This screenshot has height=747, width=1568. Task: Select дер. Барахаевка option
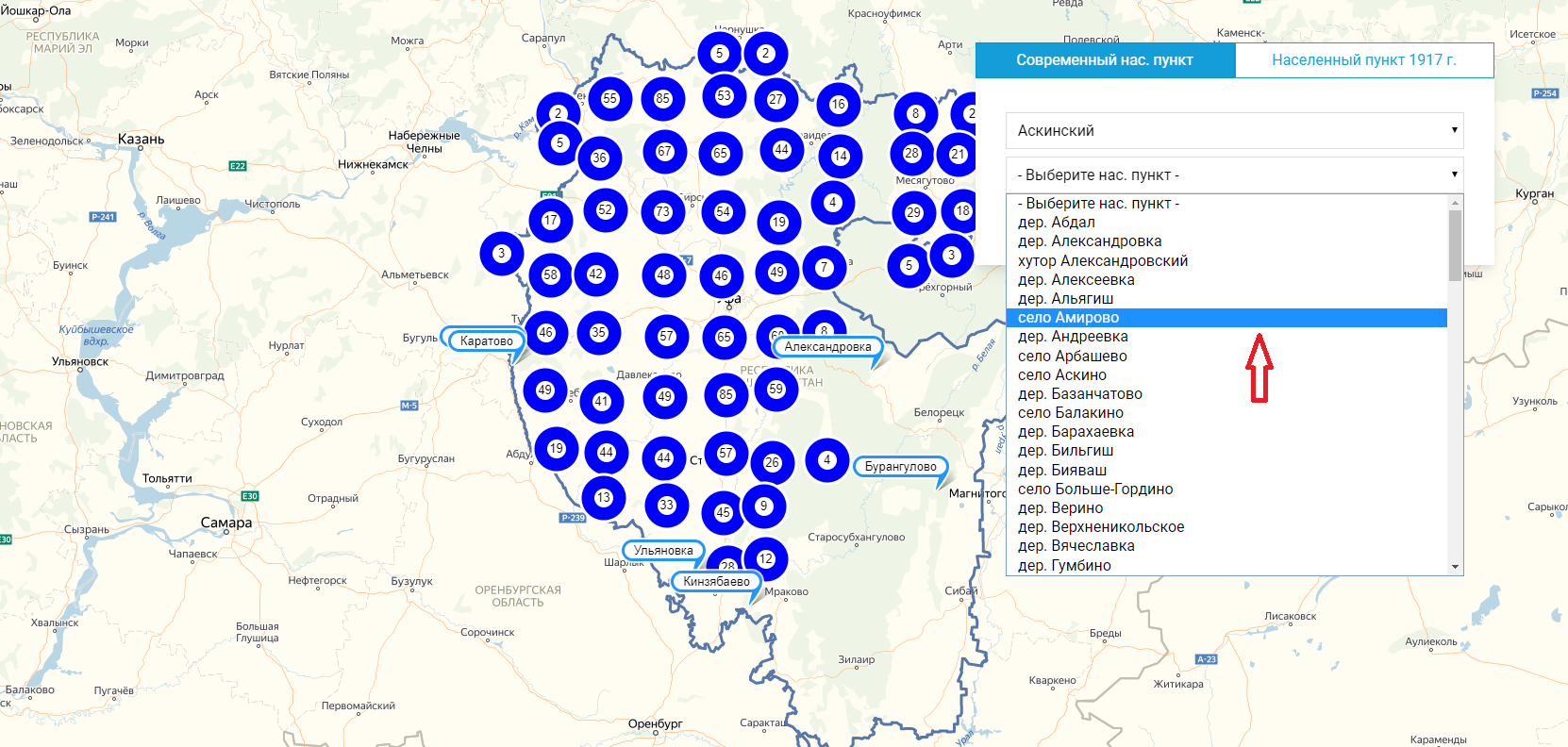1226,432
